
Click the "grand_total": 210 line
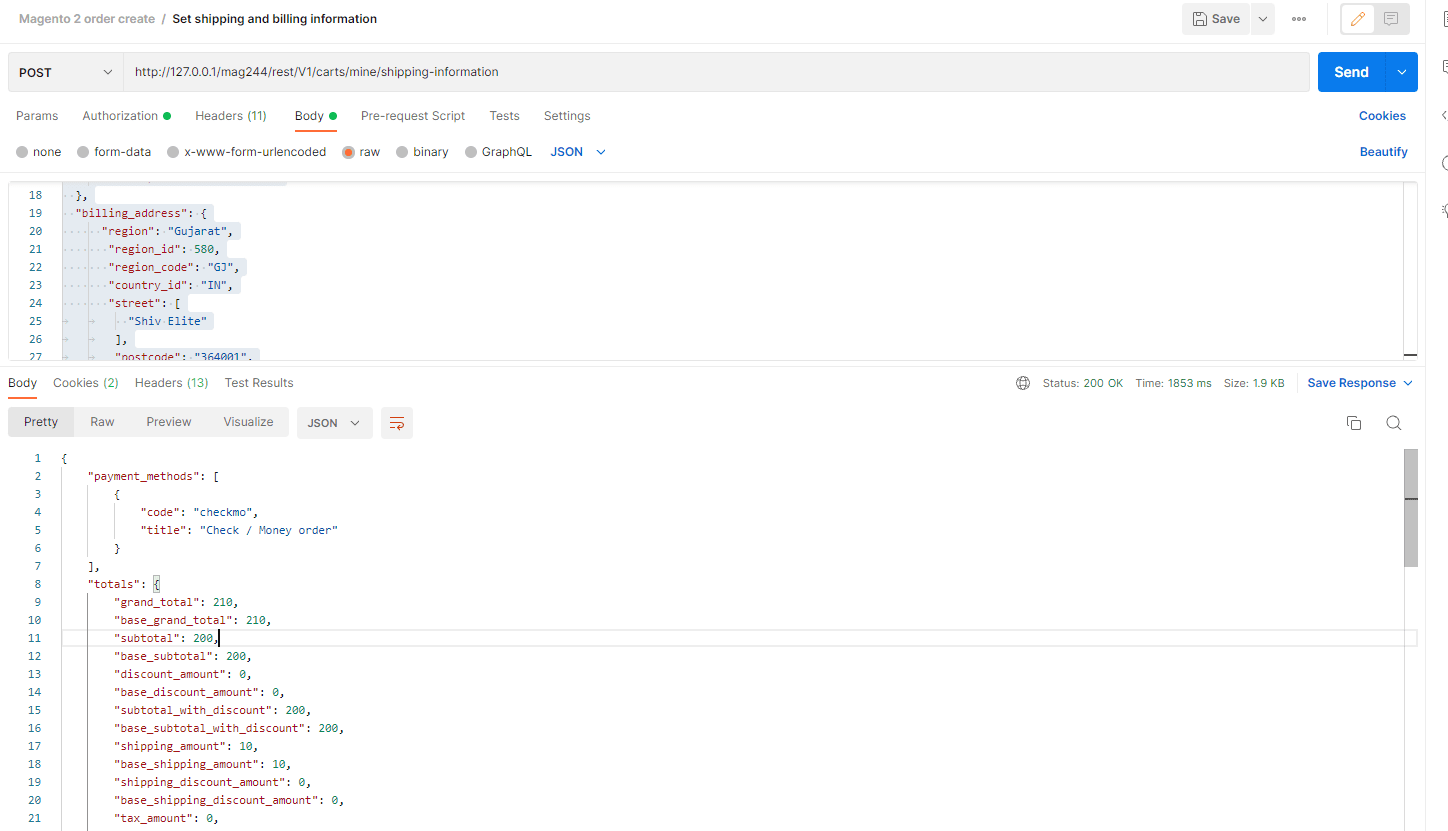click(177, 602)
